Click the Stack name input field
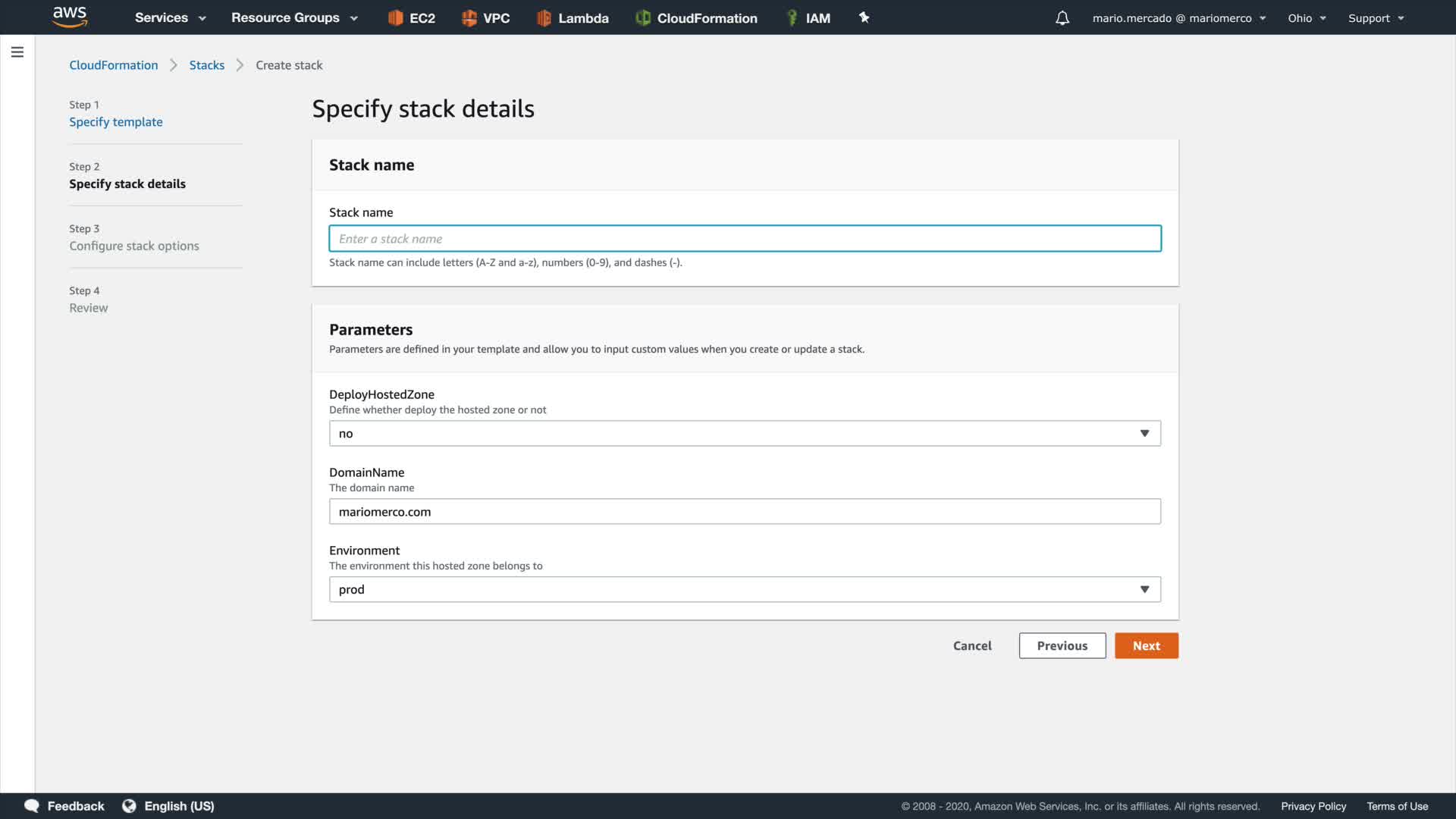The width and height of the screenshot is (1456, 819). [x=744, y=238]
